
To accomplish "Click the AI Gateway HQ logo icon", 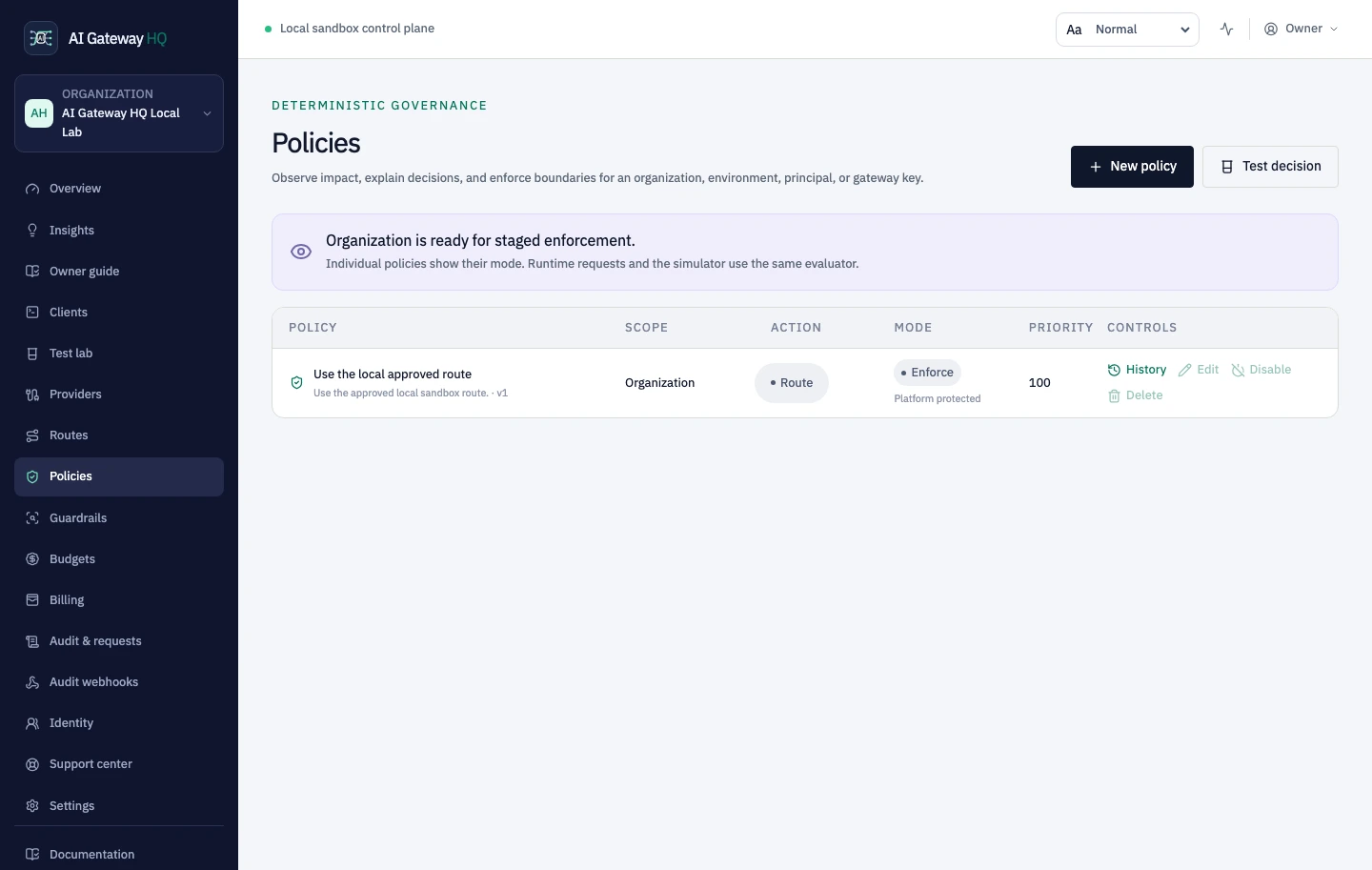I will point(41,38).
